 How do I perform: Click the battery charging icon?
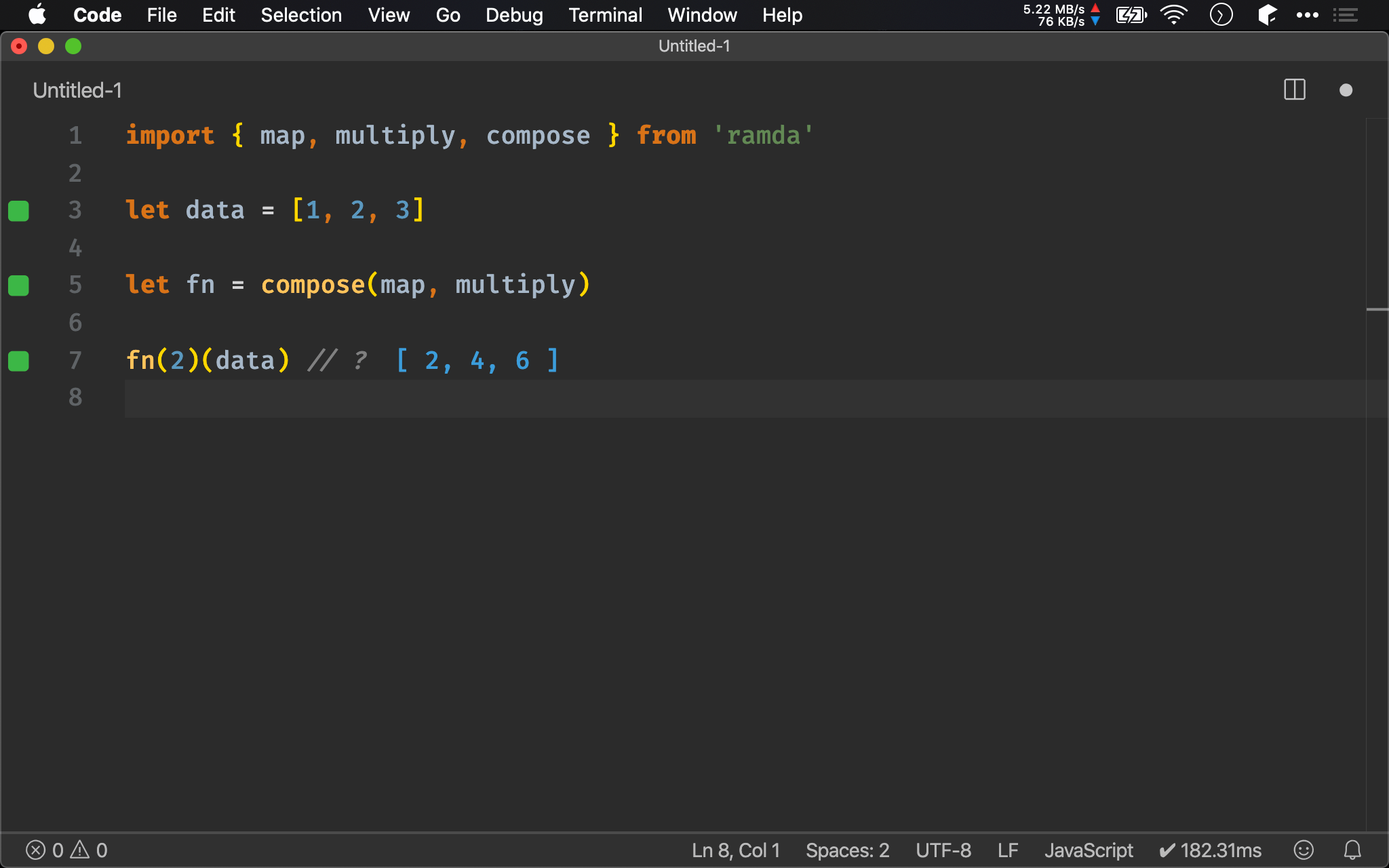1131,15
